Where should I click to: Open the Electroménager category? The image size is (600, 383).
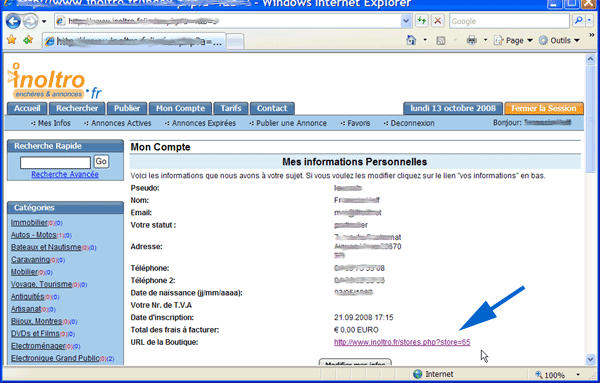[x=38, y=346]
